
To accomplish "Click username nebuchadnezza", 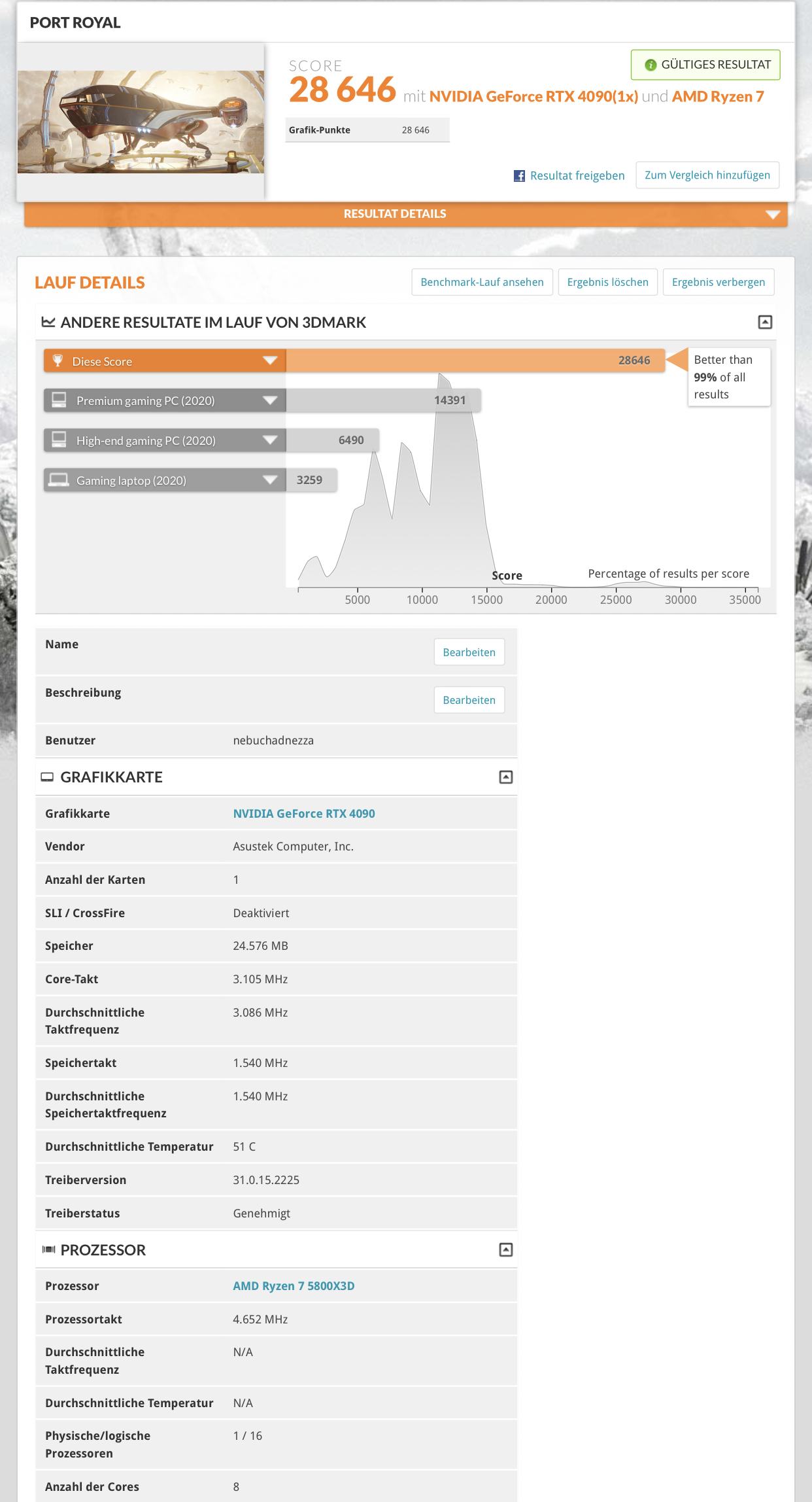I will [273, 741].
